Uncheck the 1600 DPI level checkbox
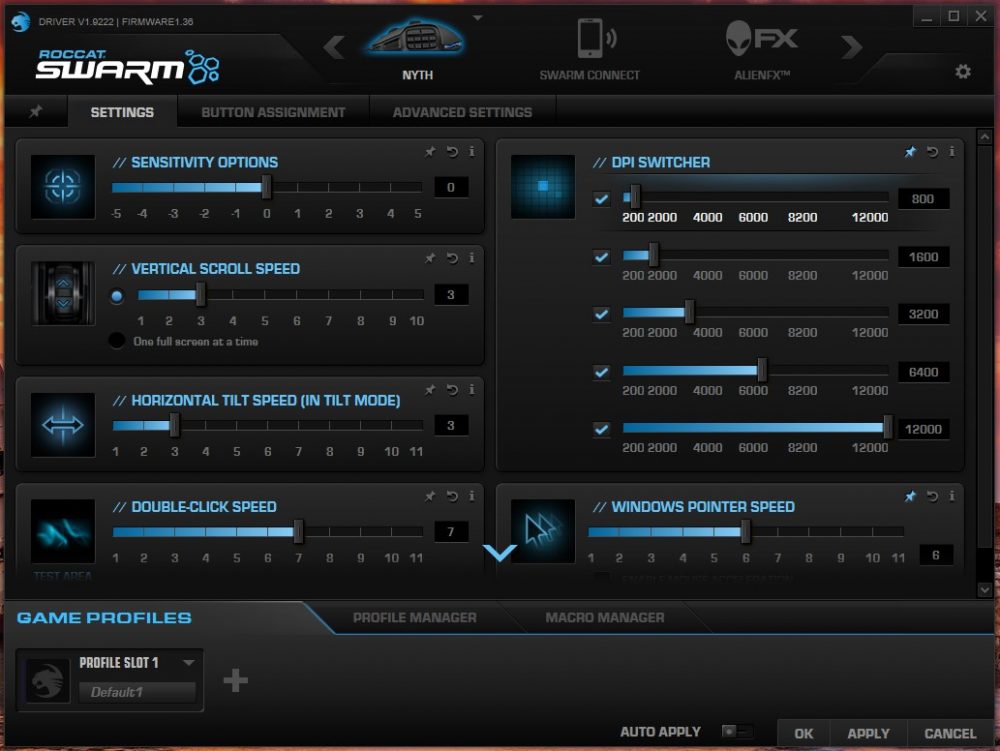The width and height of the screenshot is (1000, 751). point(601,257)
